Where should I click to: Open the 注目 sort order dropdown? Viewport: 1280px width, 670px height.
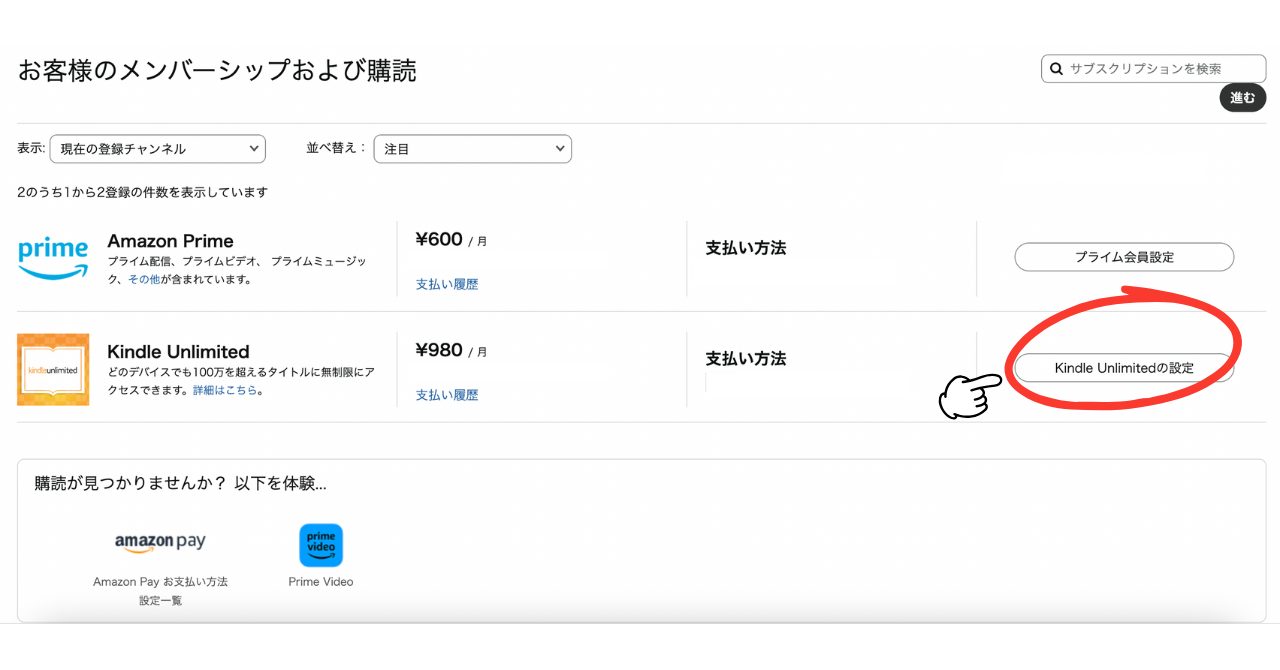click(x=472, y=148)
